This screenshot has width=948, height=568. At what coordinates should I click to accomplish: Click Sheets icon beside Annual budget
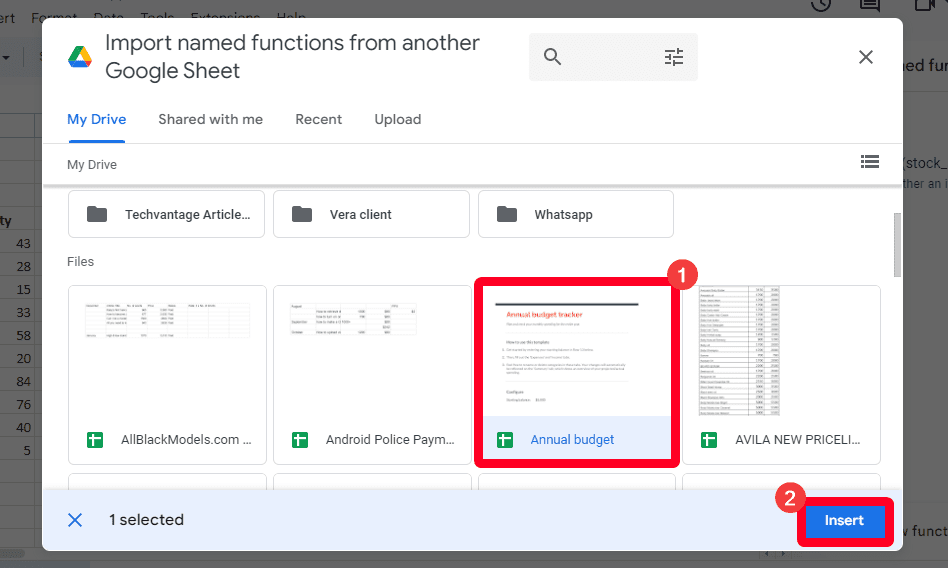[506, 440]
